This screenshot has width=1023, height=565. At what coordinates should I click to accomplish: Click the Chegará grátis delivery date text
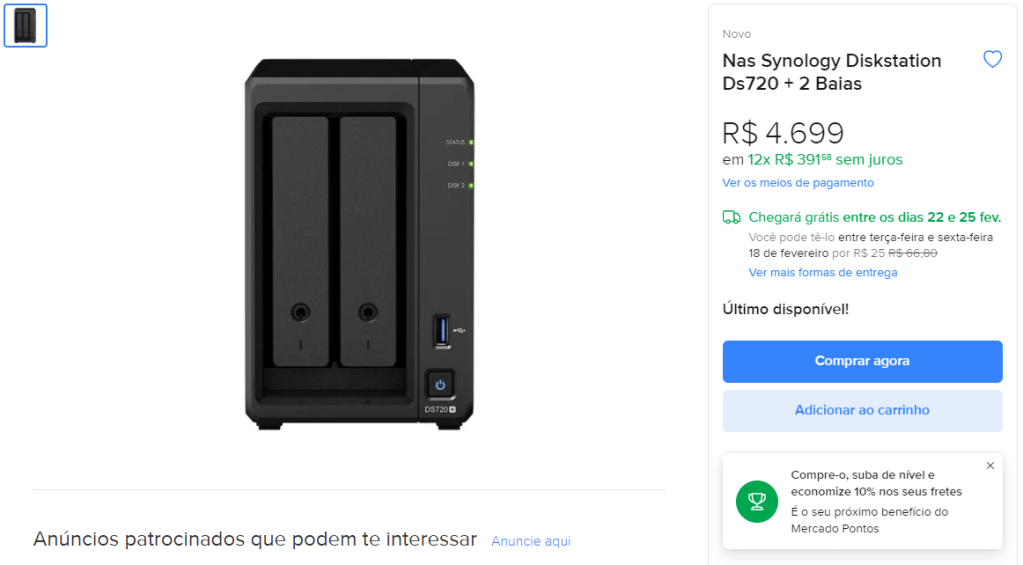coord(874,217)
